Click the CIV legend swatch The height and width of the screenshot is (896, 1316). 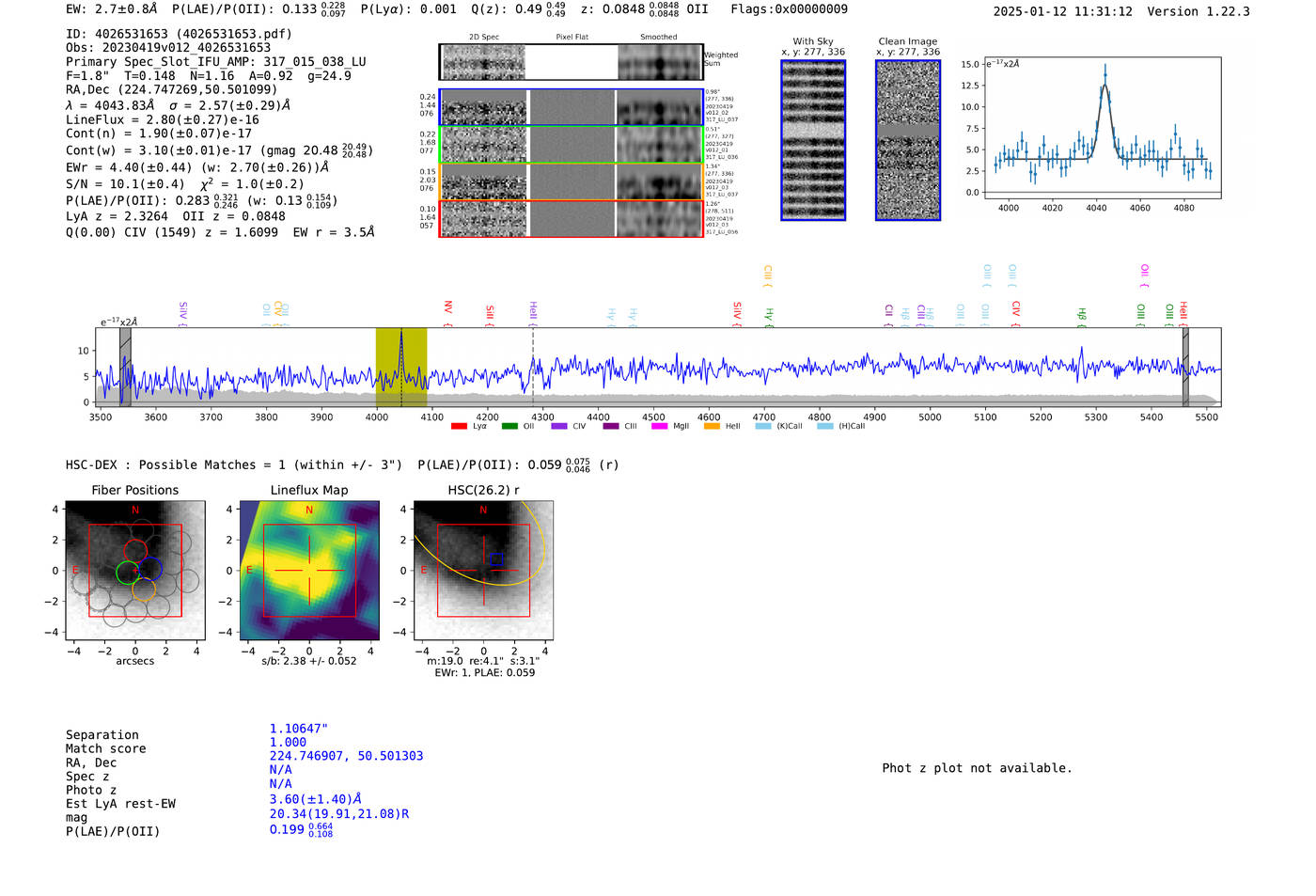coord(559,426)
